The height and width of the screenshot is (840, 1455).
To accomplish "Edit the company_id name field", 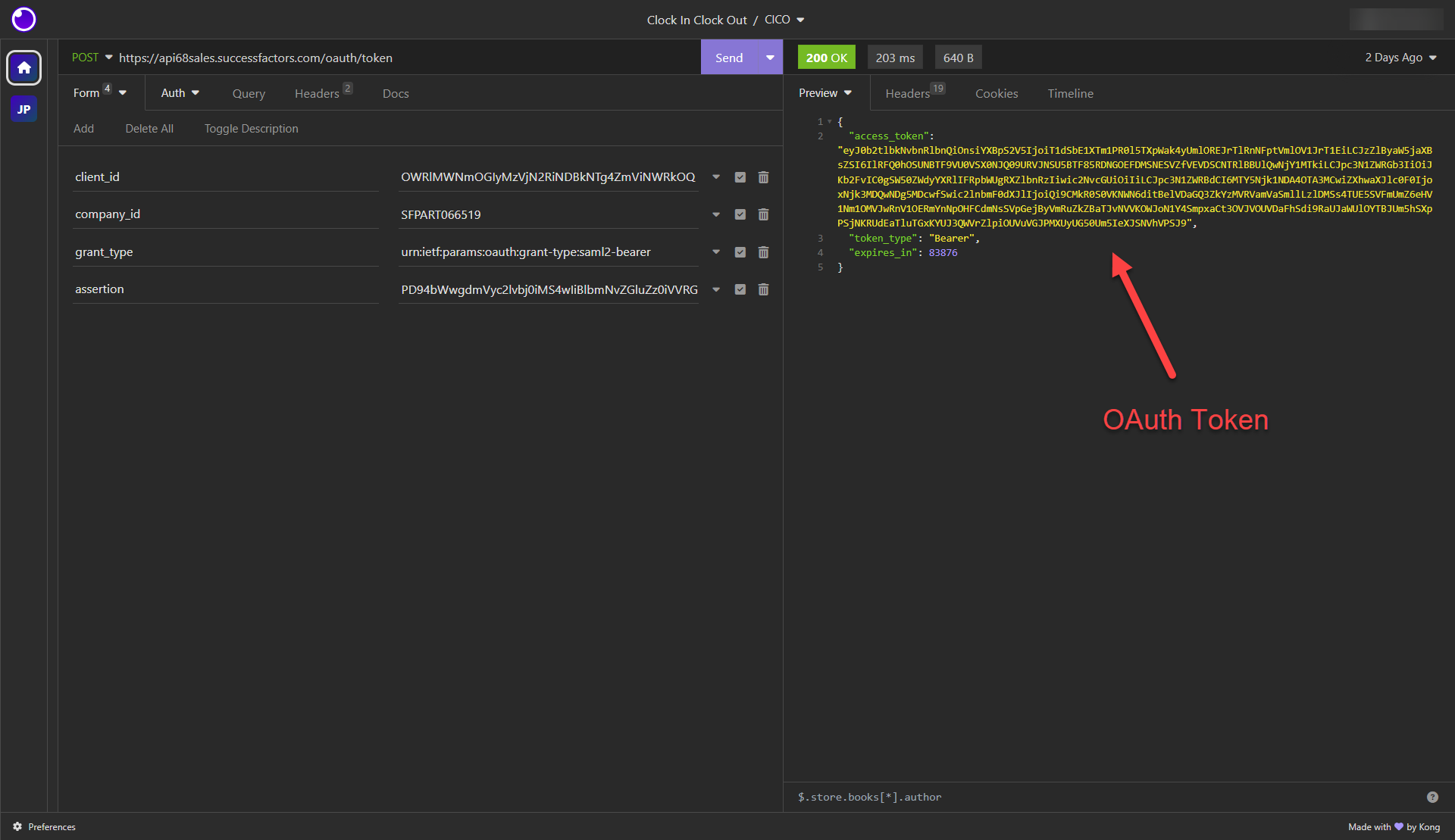I will pos(226,214).
